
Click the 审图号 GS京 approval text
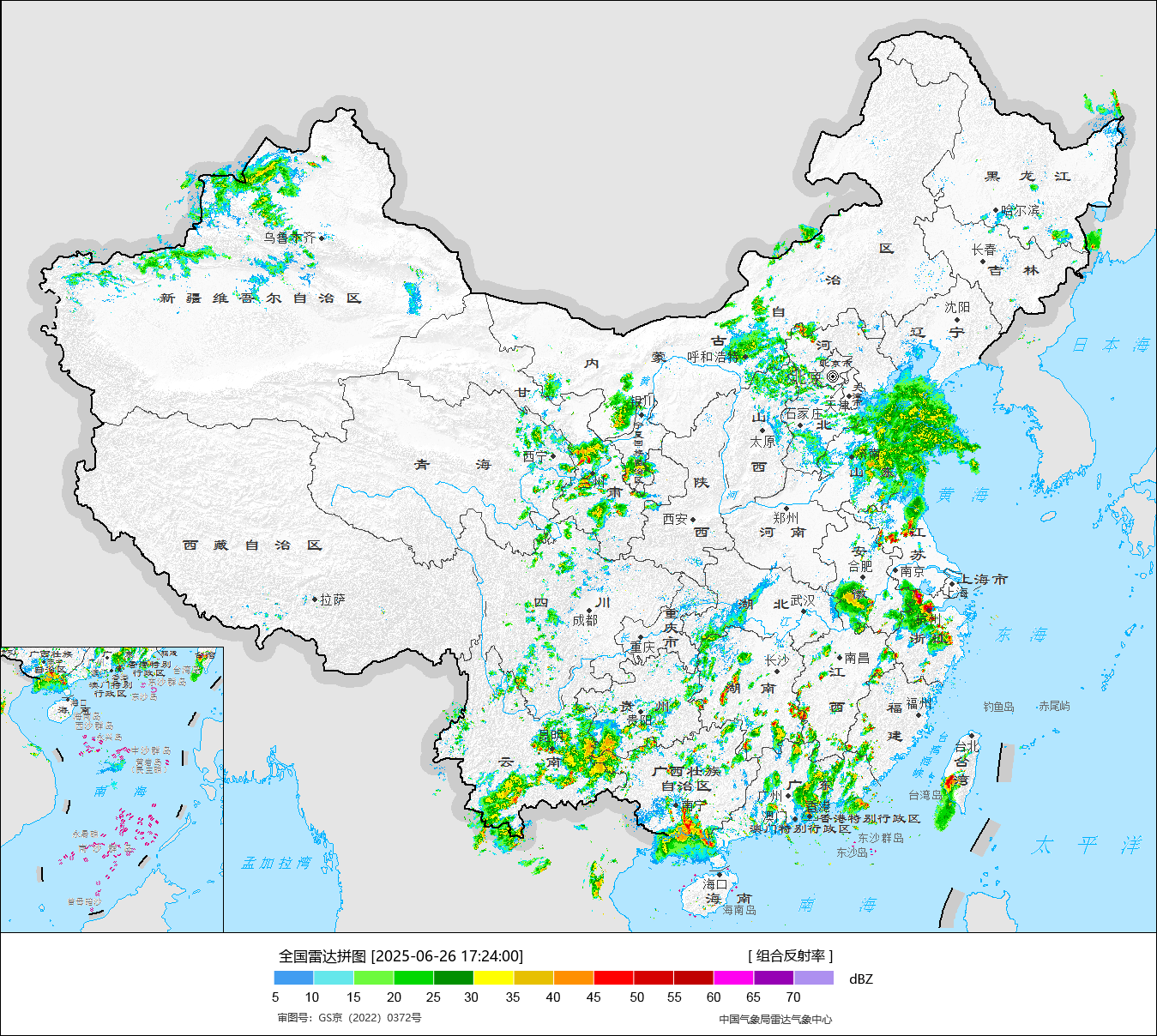(x=349, y=1018)
